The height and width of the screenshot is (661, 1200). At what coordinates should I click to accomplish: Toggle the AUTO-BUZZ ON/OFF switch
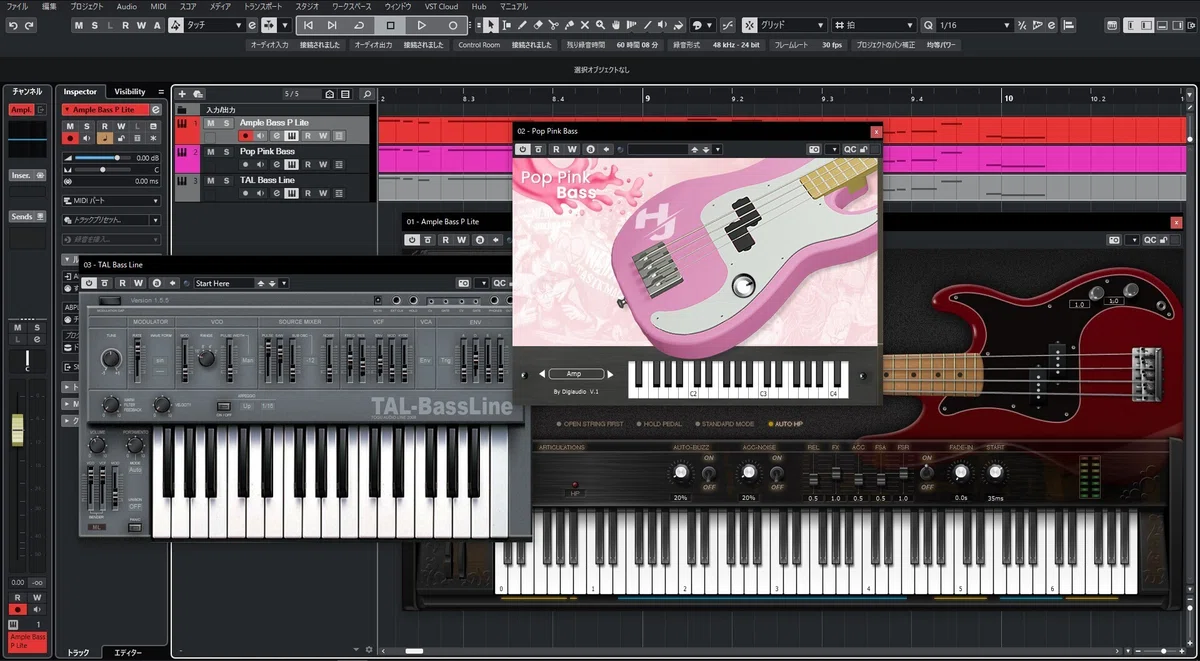[710, 472]
